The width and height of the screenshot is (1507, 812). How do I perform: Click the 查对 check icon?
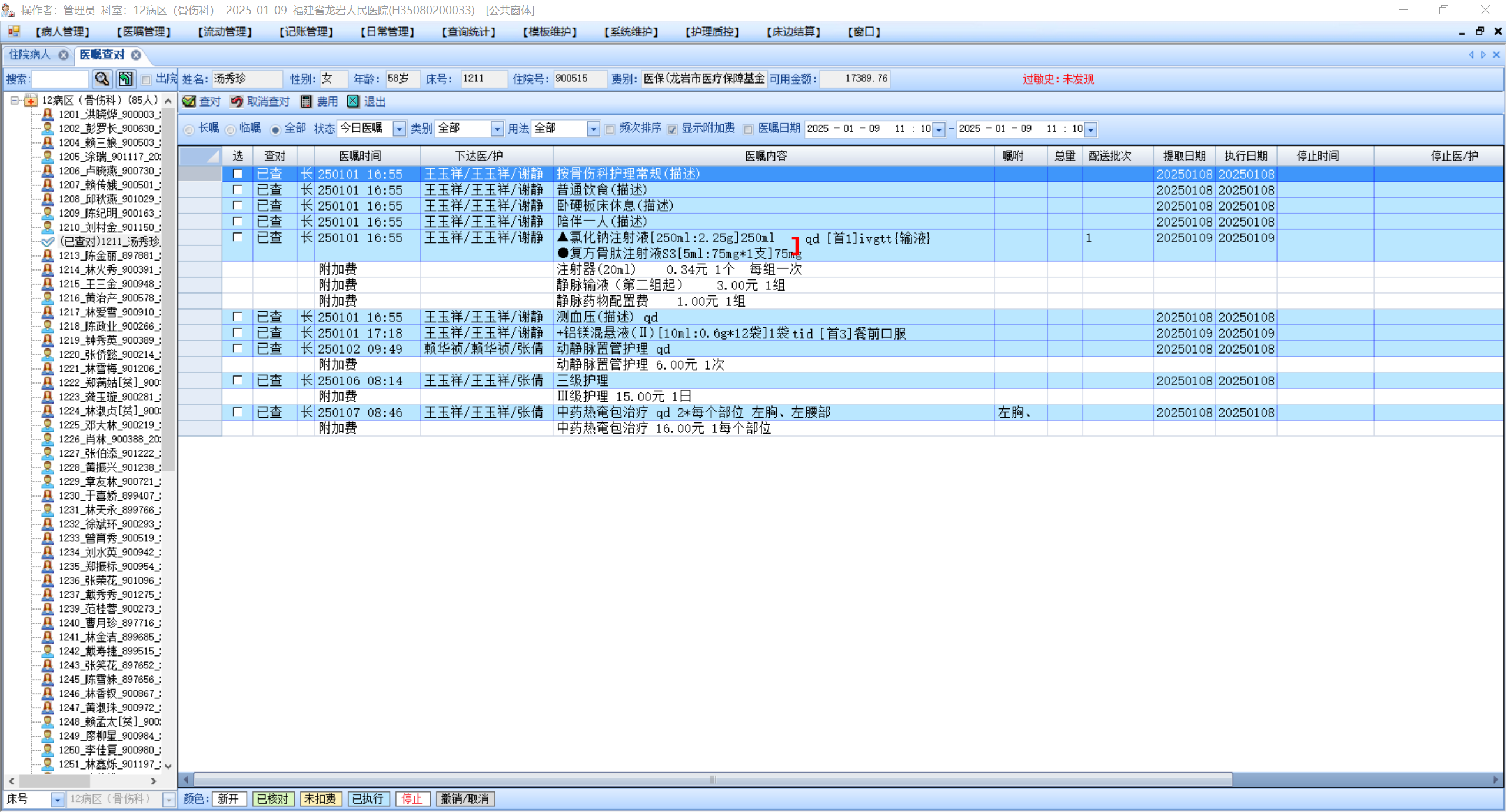click(x=189, y=102)
